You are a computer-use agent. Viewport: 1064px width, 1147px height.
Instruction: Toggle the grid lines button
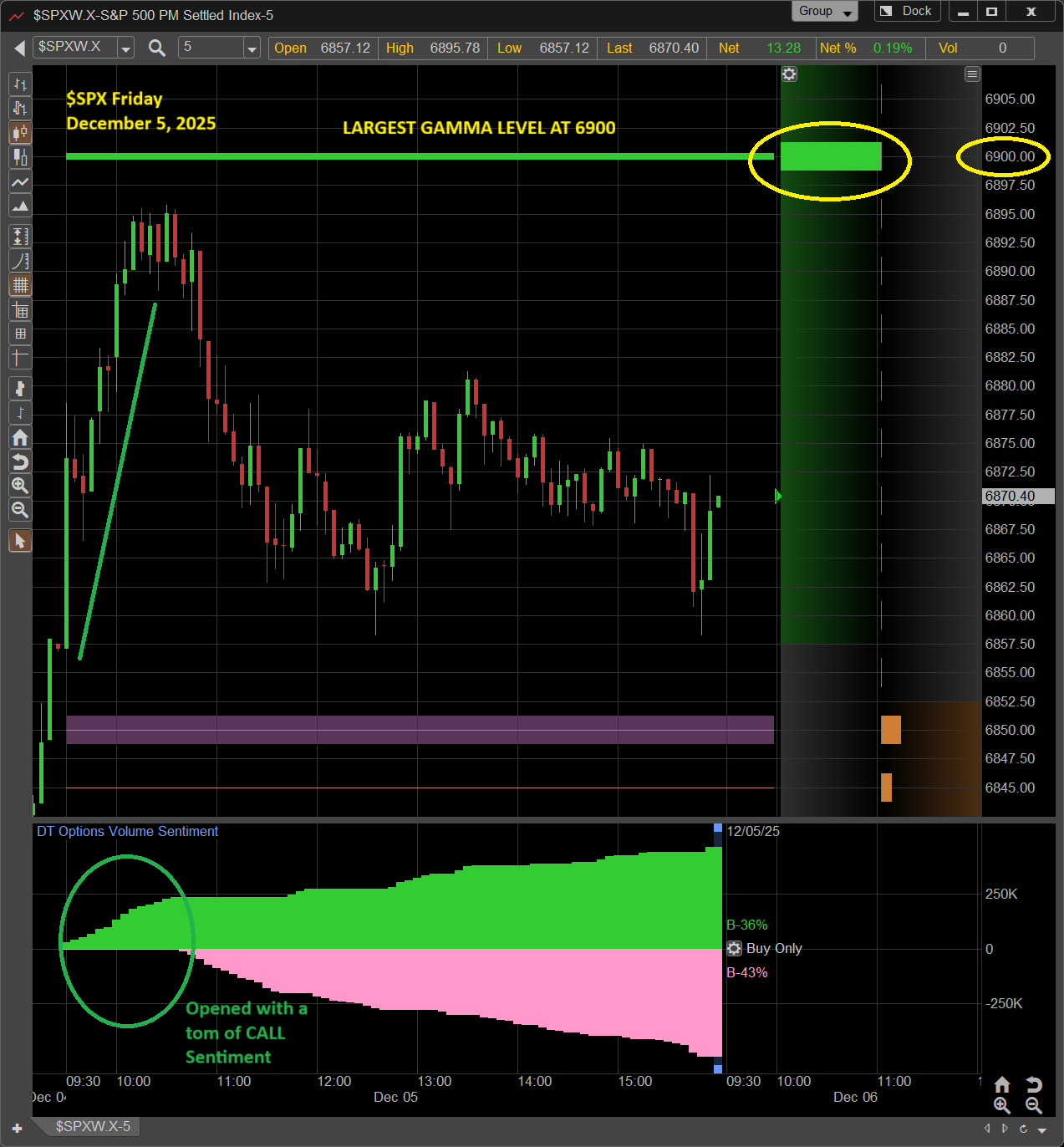pos(19,285)
